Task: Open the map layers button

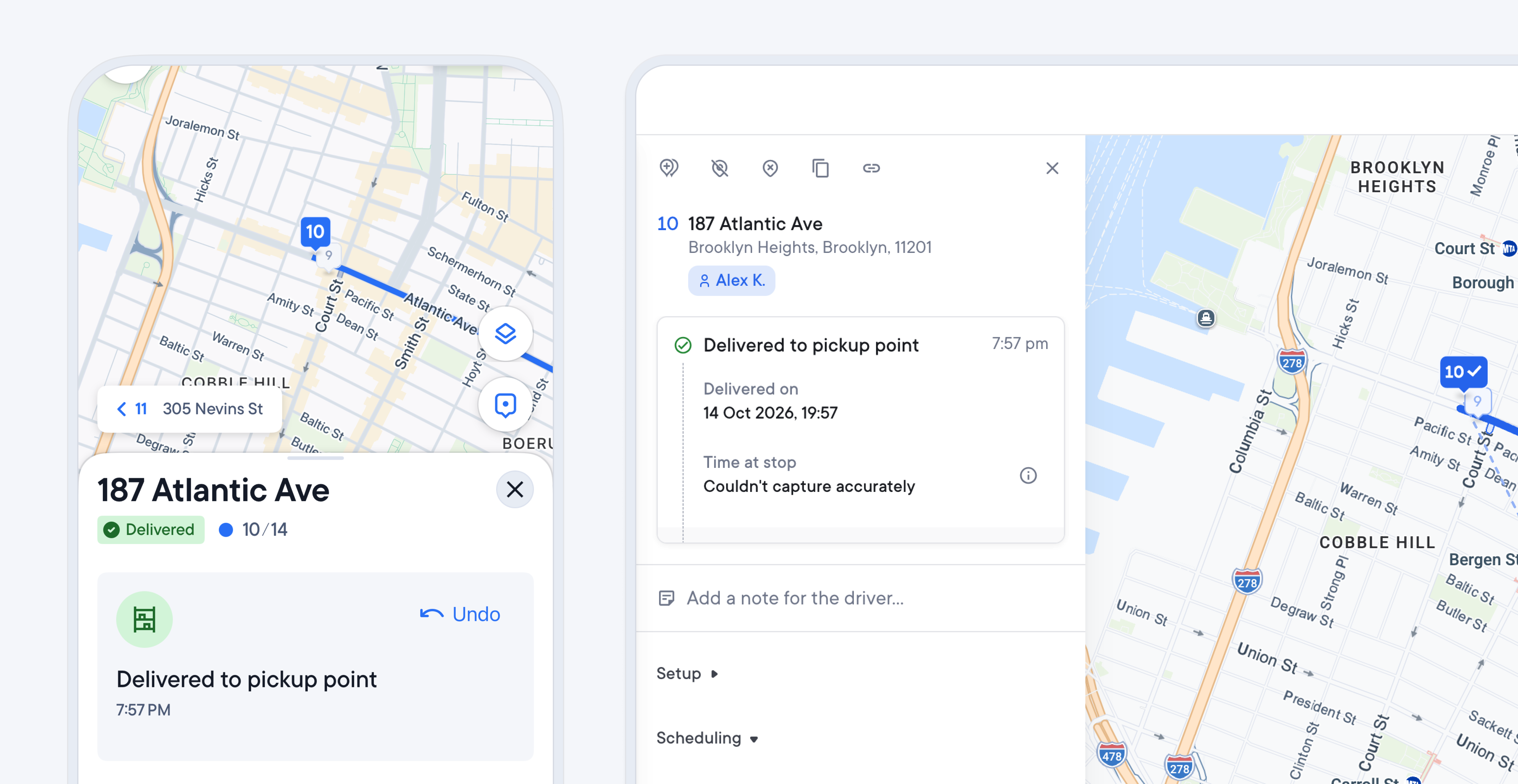Action: point(506,334)
